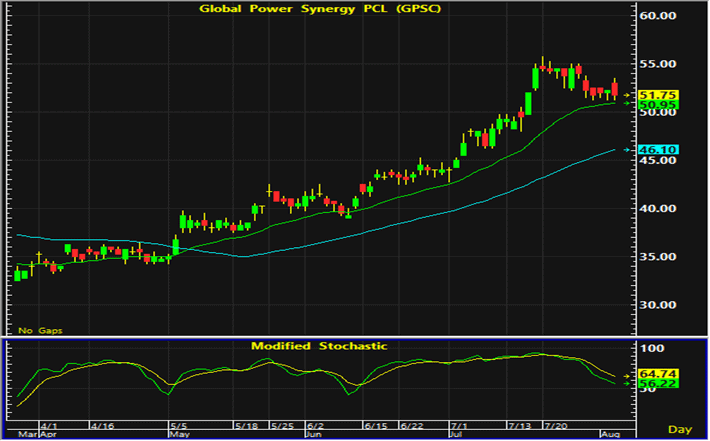Viewport: 710px width, 441px height.
Task: Click the May month label
Action: (179, 435)
